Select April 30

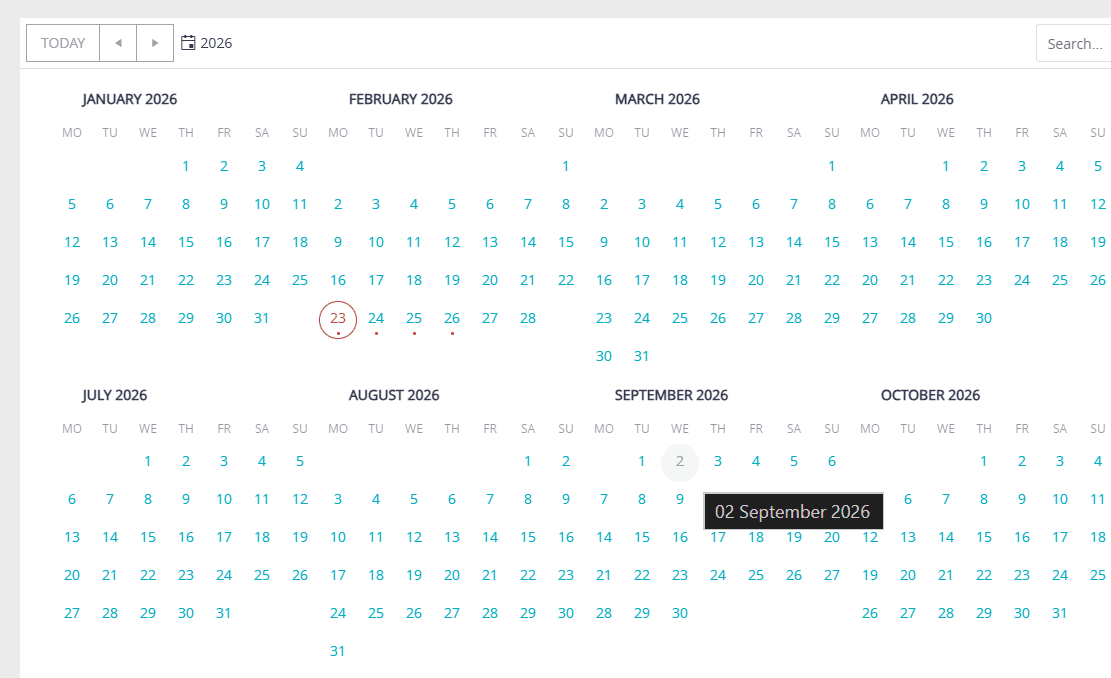[x=983, y=319]
